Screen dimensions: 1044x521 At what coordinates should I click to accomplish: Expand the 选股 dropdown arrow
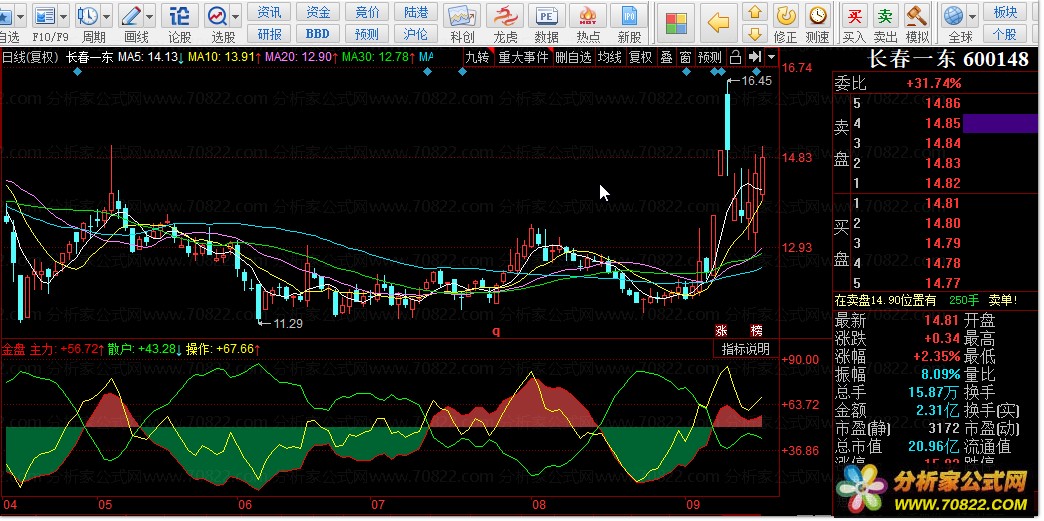(236, 16)
